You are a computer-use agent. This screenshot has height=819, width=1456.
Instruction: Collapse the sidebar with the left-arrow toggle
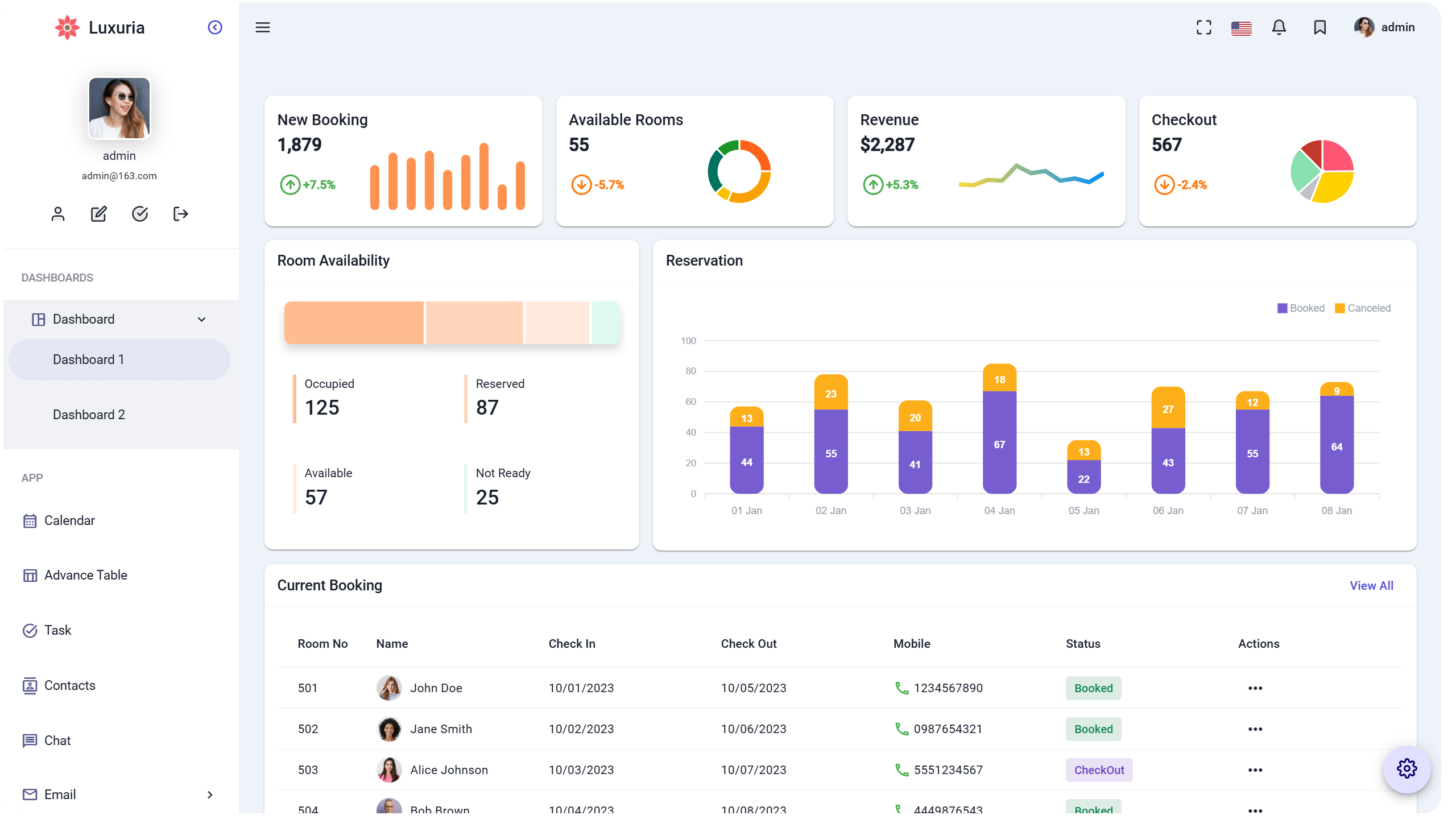click(215, 27)
